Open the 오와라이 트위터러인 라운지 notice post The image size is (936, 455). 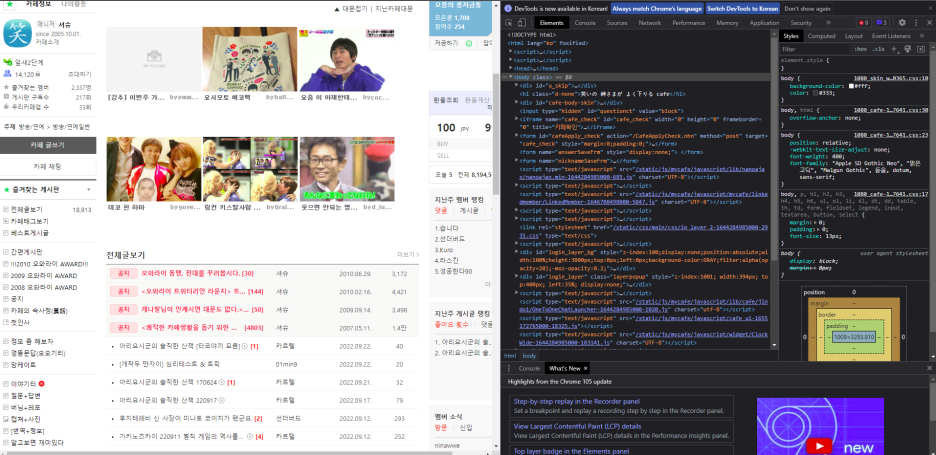[x=195, y=291]
